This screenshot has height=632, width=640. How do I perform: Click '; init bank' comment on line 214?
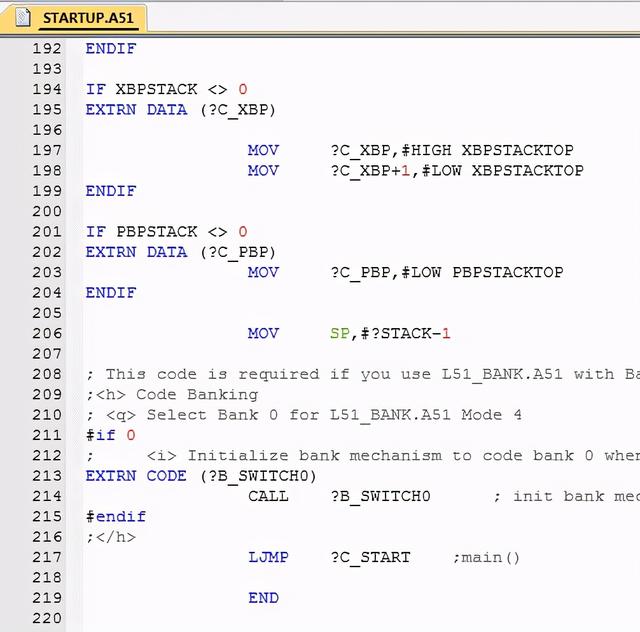click(567, 496)
